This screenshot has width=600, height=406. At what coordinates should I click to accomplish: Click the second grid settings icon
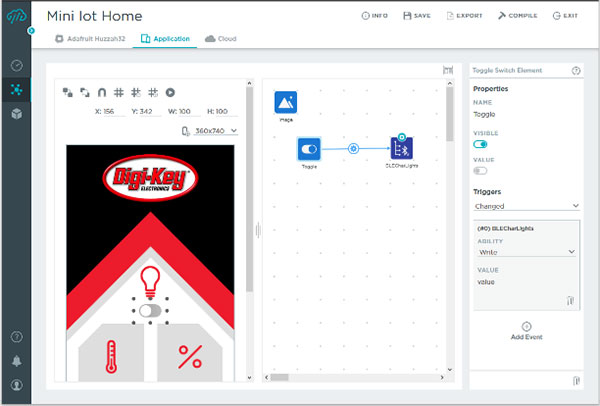point(136,92)
